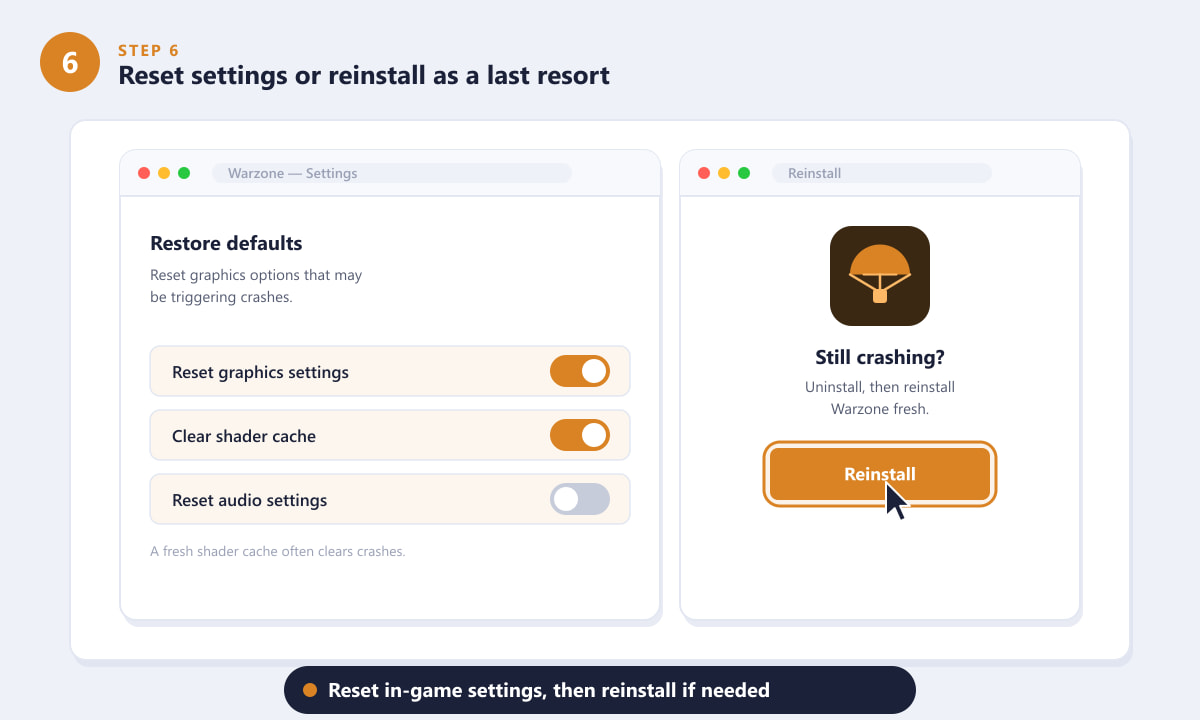Click the red close dot on Reinstall window
Viewport: 1200px width, 720px height.
[x=704, y=173]
